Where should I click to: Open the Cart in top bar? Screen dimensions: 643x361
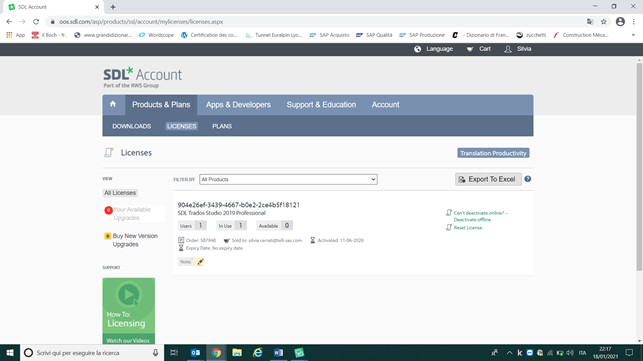(x=479, y=49)
